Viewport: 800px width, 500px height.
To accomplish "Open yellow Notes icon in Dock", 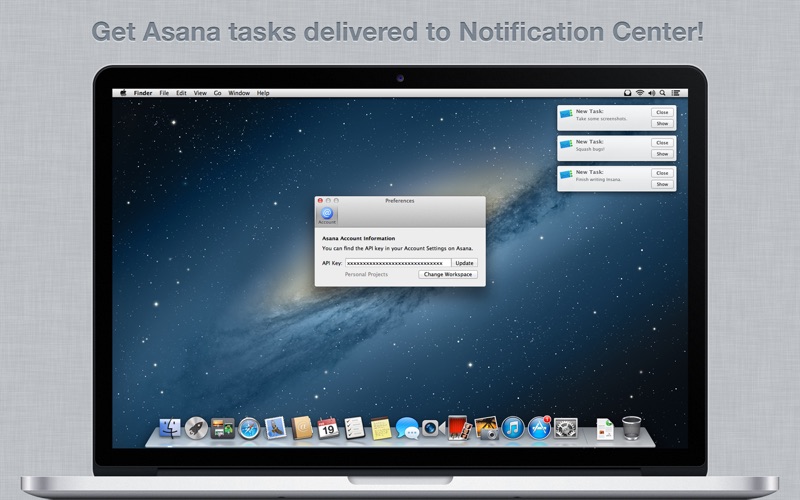I will click(x=381, y=428).
